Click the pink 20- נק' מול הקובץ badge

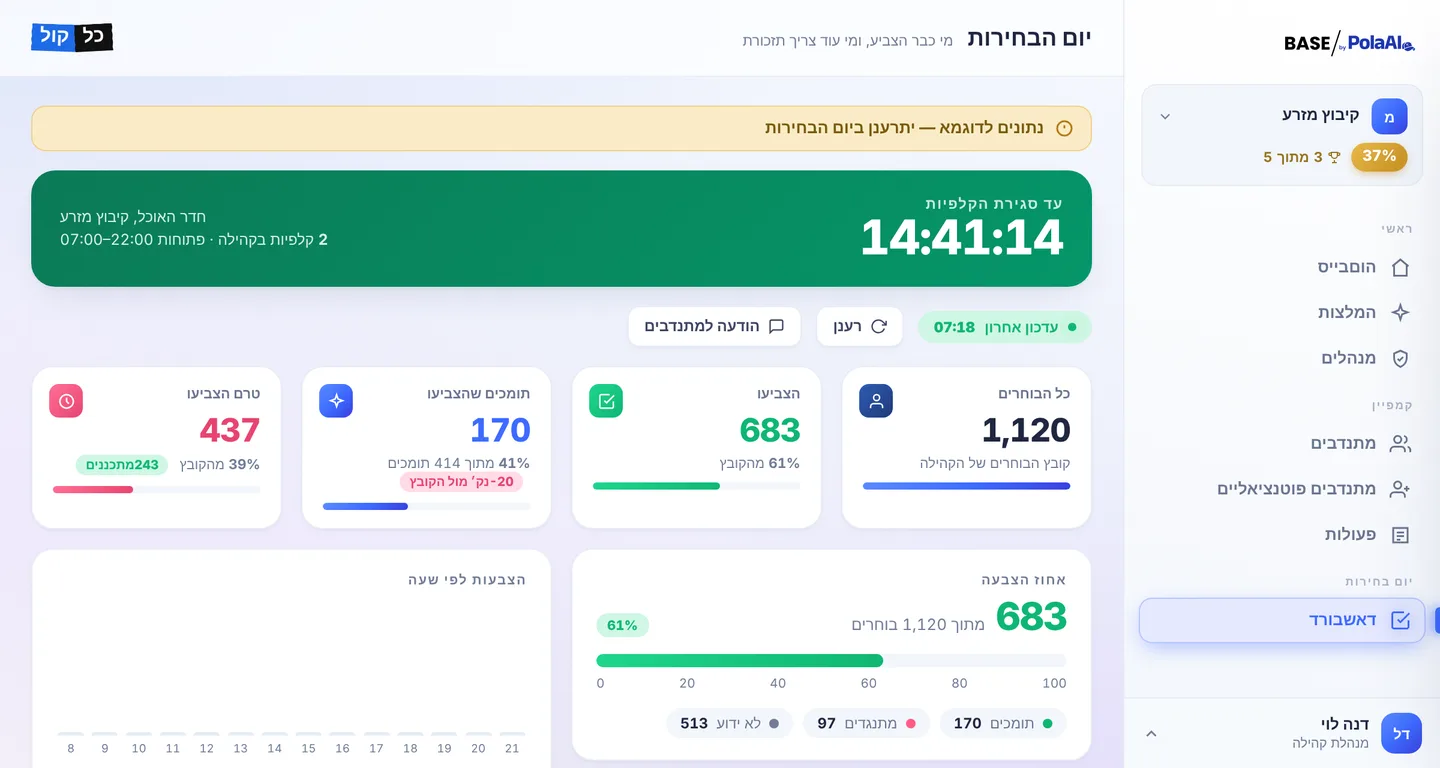(x=461, y=482)
